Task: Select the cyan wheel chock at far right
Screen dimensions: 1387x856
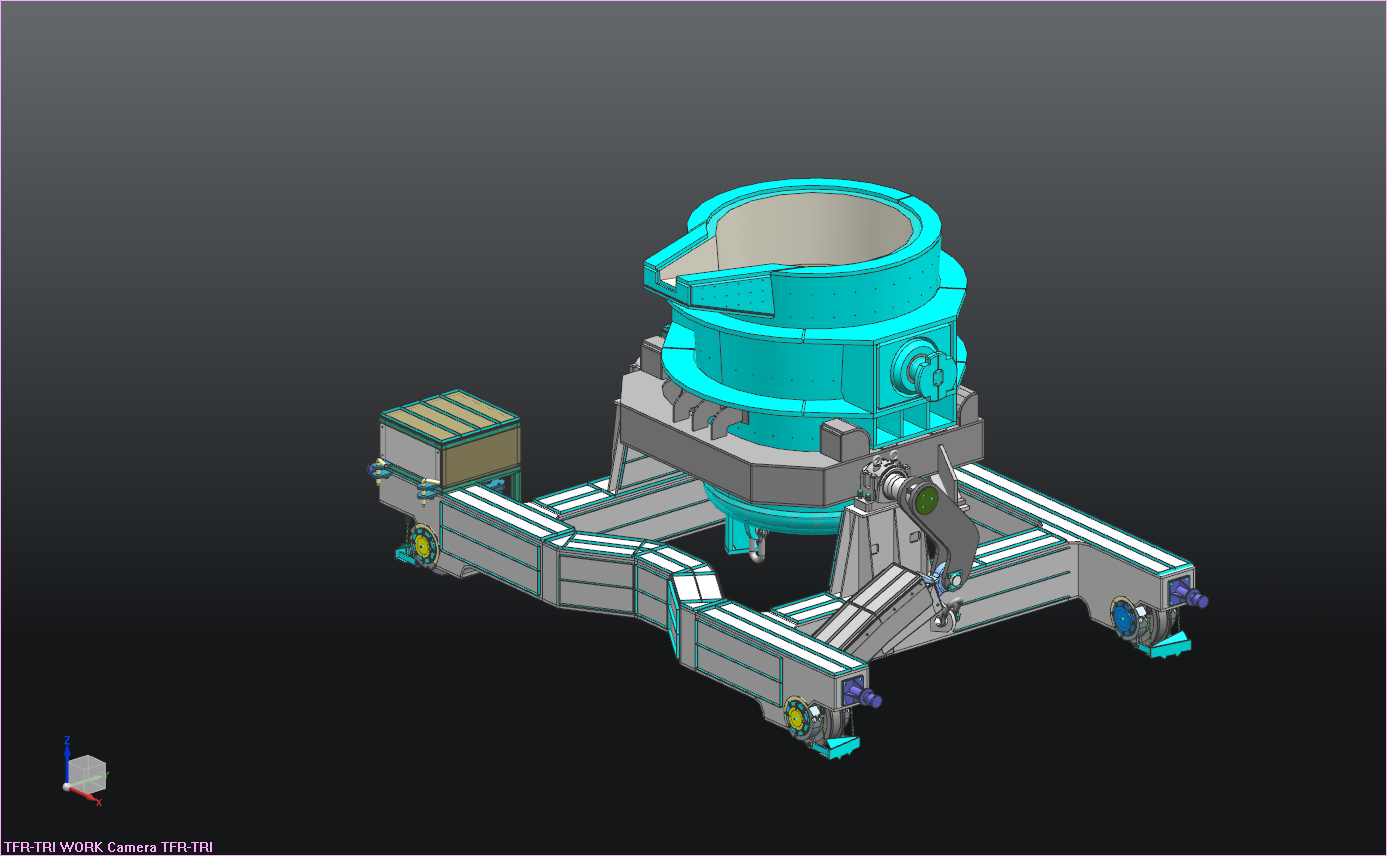Action: point(1165,649)
